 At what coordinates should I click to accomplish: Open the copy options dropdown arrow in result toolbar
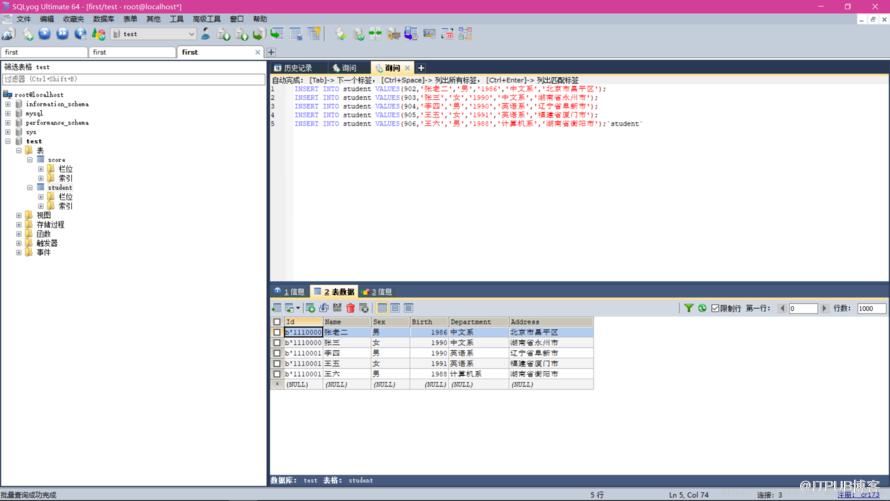click(298, 308)
